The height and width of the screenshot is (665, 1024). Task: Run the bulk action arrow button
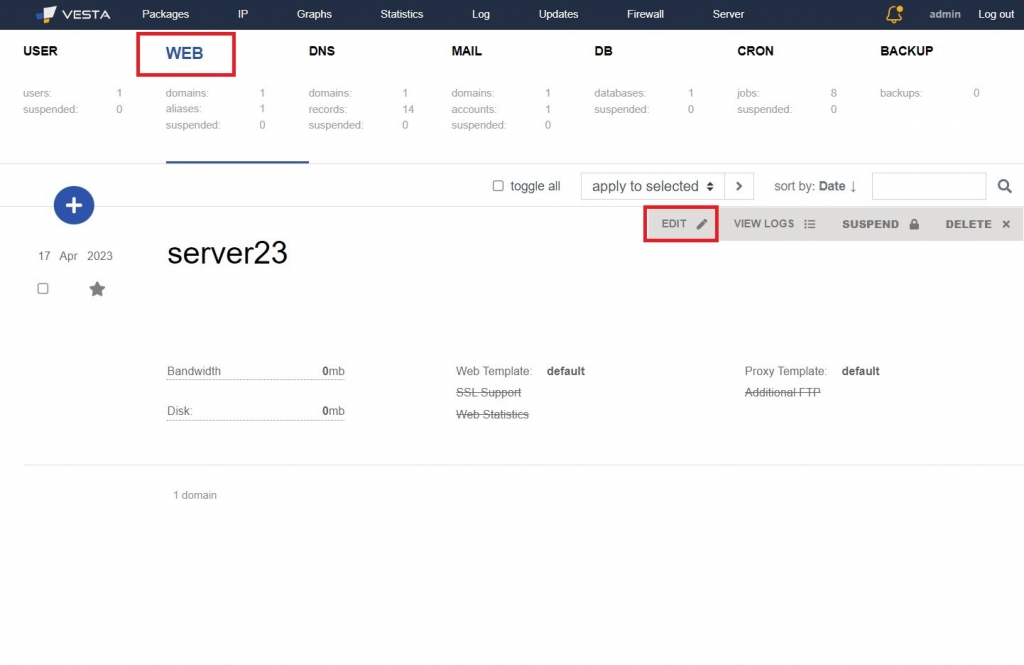tap(739, 186)
